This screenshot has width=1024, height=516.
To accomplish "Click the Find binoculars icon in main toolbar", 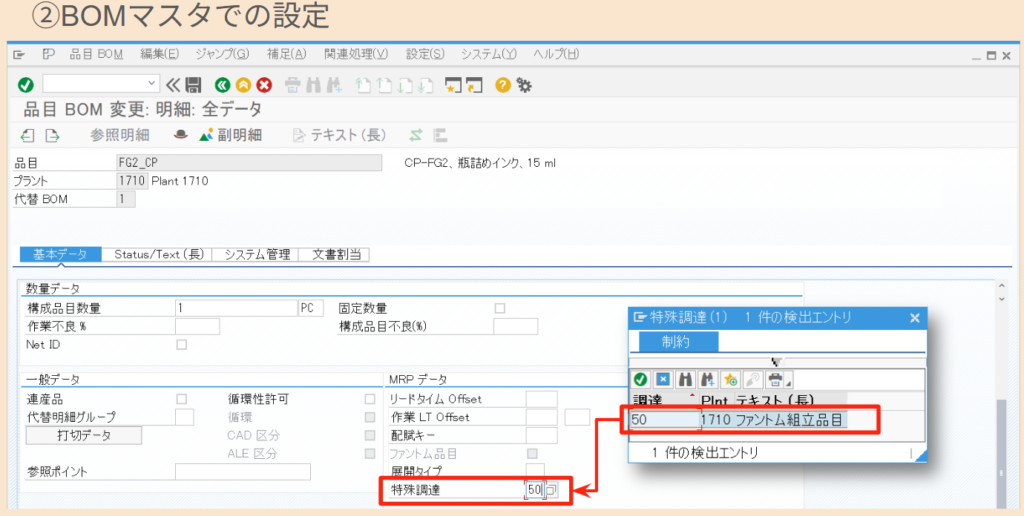I will [x=314, y=84].
